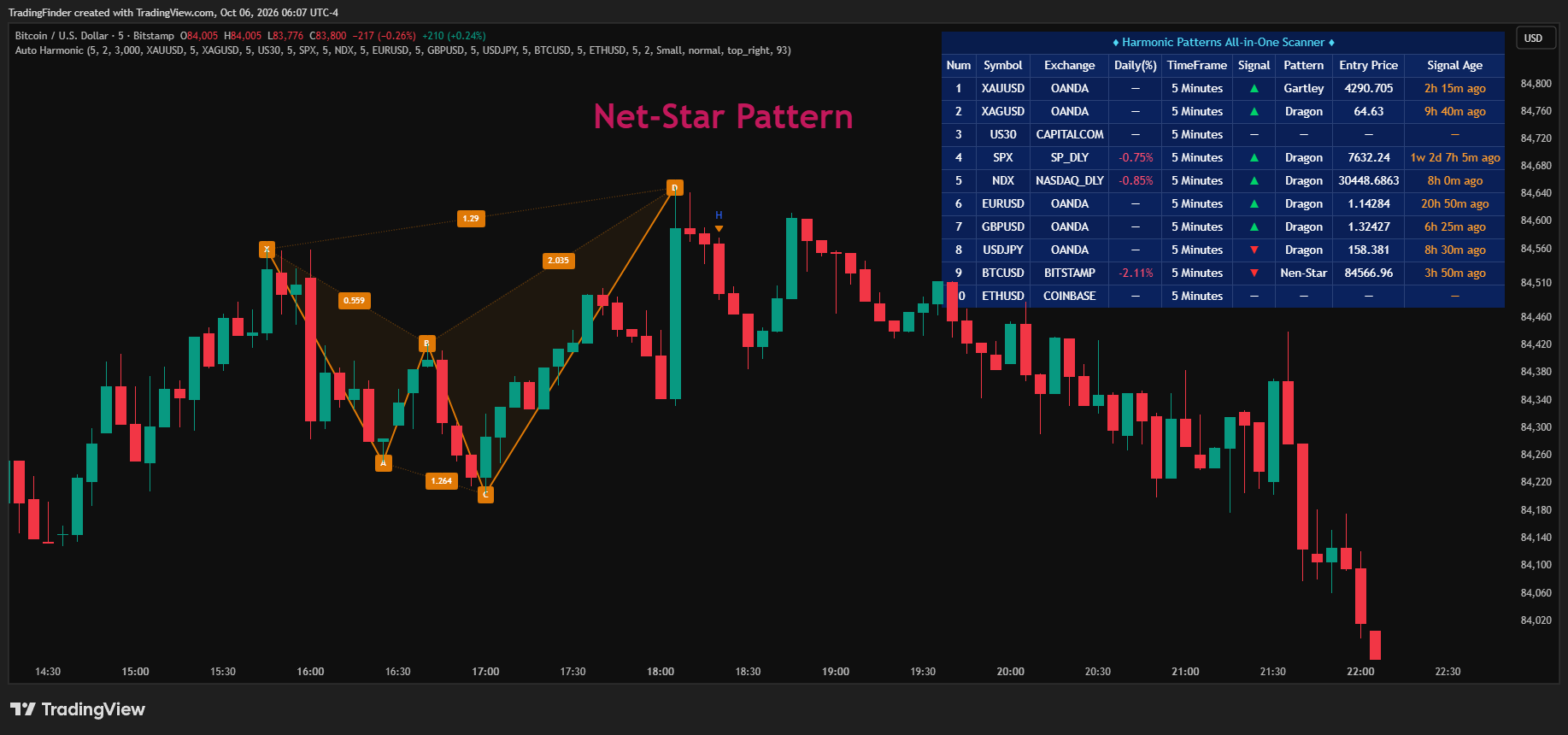Click the Signal Age column header
This screenshot has width=1568, height=735.
point(1454,66)
